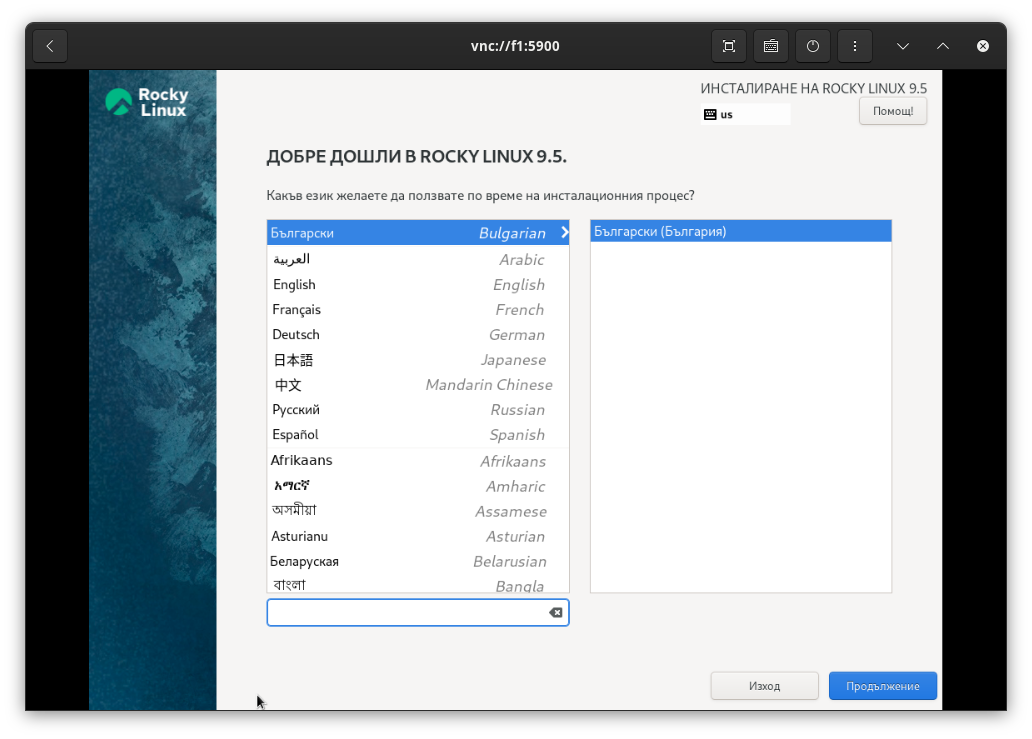Focus the language search input field

pos(405,613)
